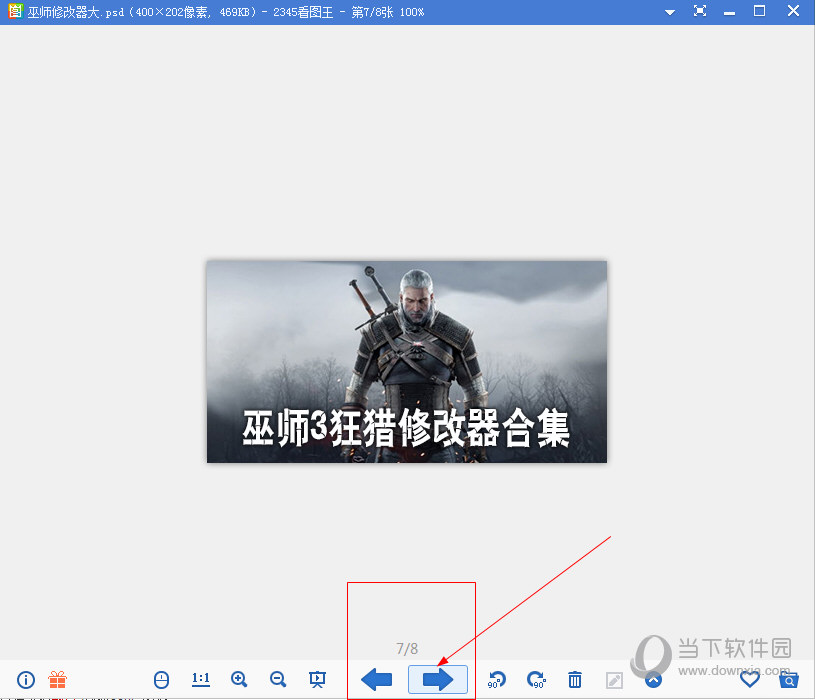Viewport: 815px width, 700px height.
Task: Enable auto-browse with the mouse icon
Action: coord(161,680)
